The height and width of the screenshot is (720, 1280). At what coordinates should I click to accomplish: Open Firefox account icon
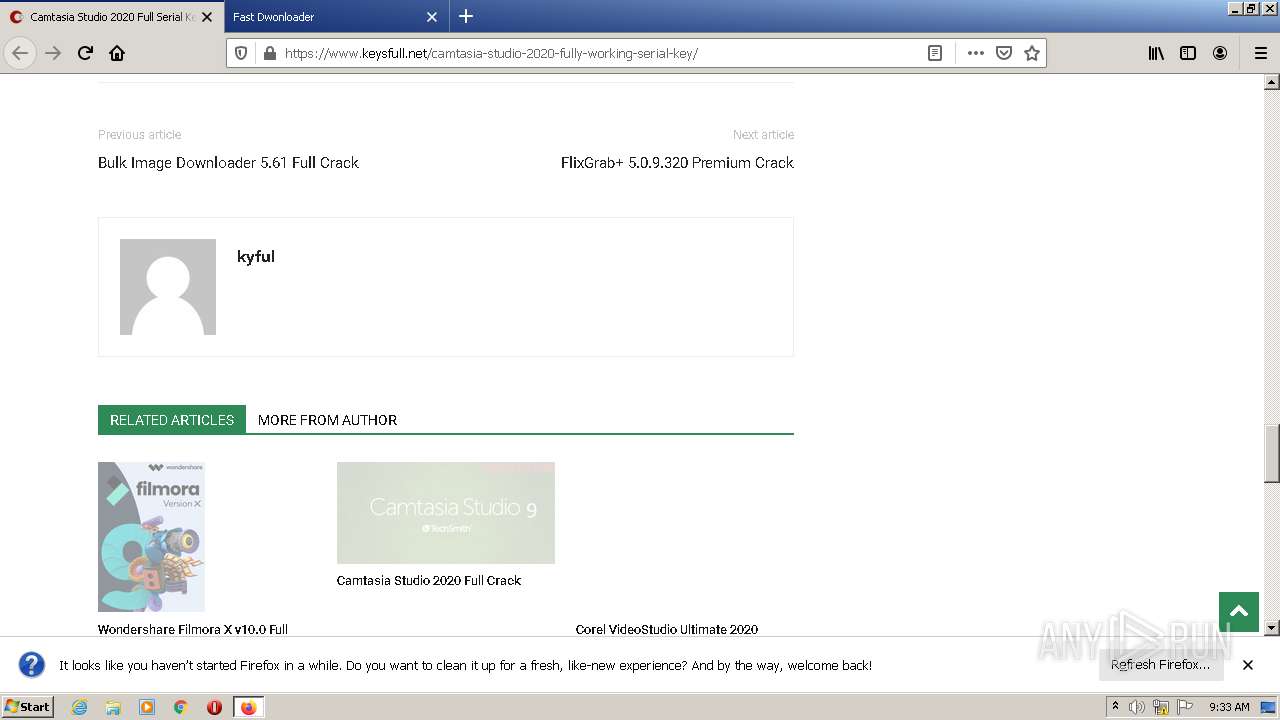1220,53
